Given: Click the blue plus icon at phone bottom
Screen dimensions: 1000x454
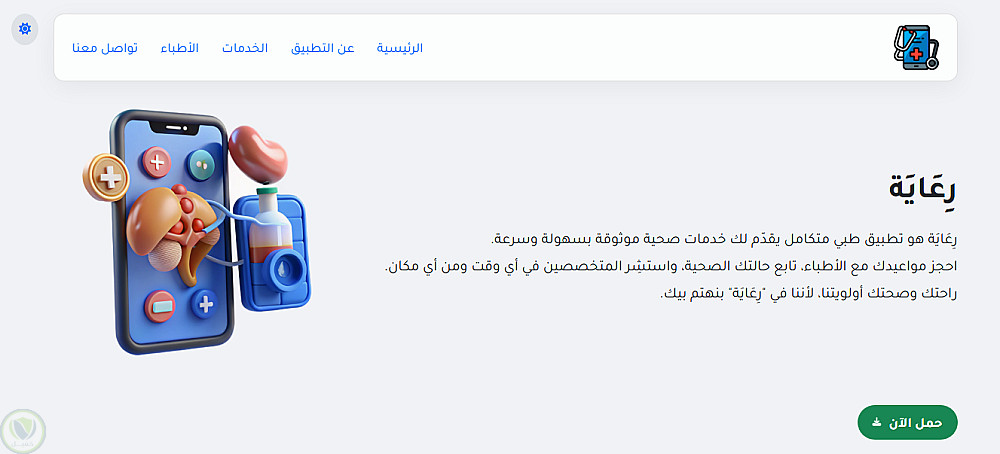Looking at the screenshot, I should (205, 304).
